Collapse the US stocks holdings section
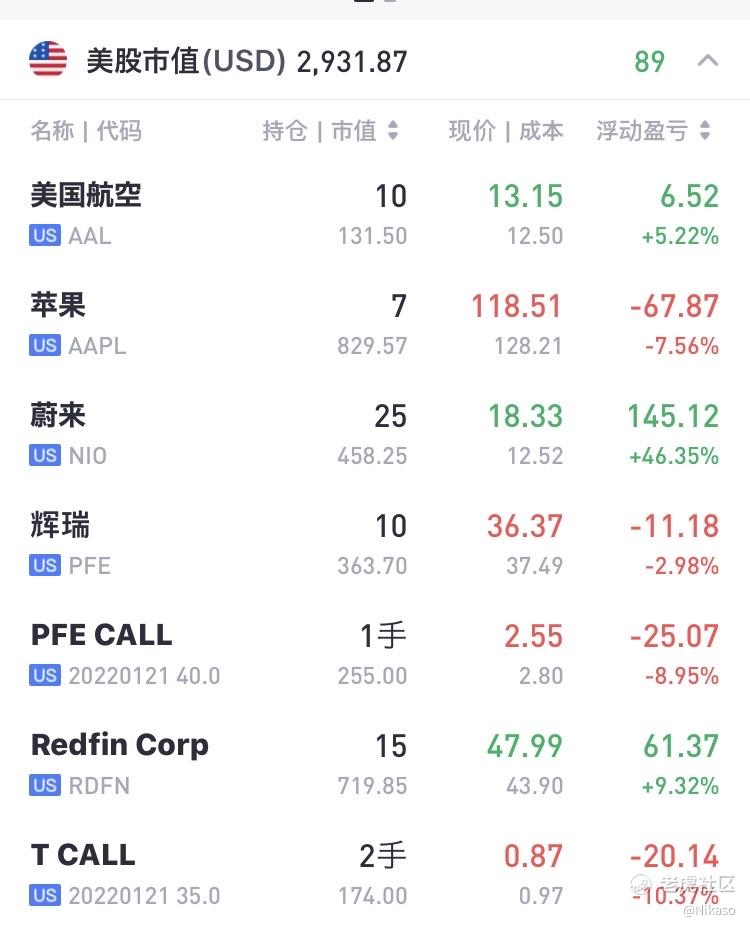This screenshot has height=928, width=750. [x=707, y=61]
